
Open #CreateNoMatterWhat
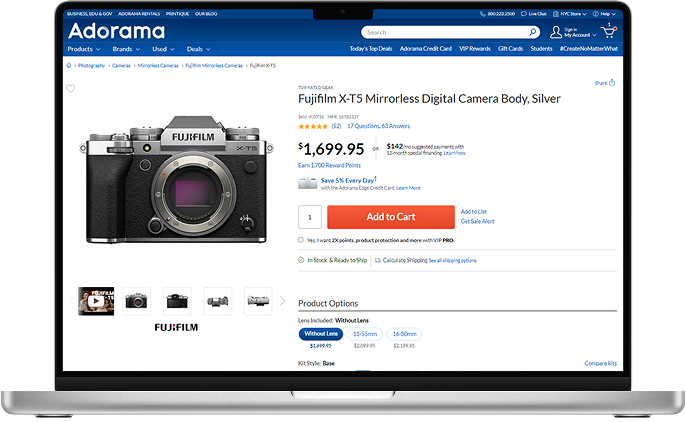589,49
